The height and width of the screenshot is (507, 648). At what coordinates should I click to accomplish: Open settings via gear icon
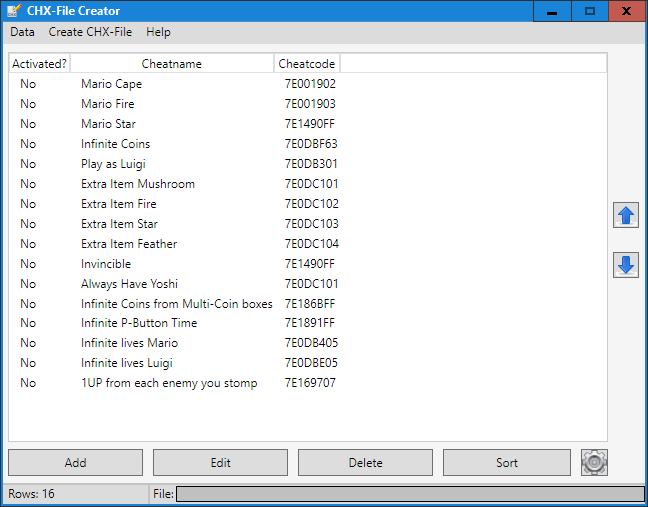(x=594, y=462)
